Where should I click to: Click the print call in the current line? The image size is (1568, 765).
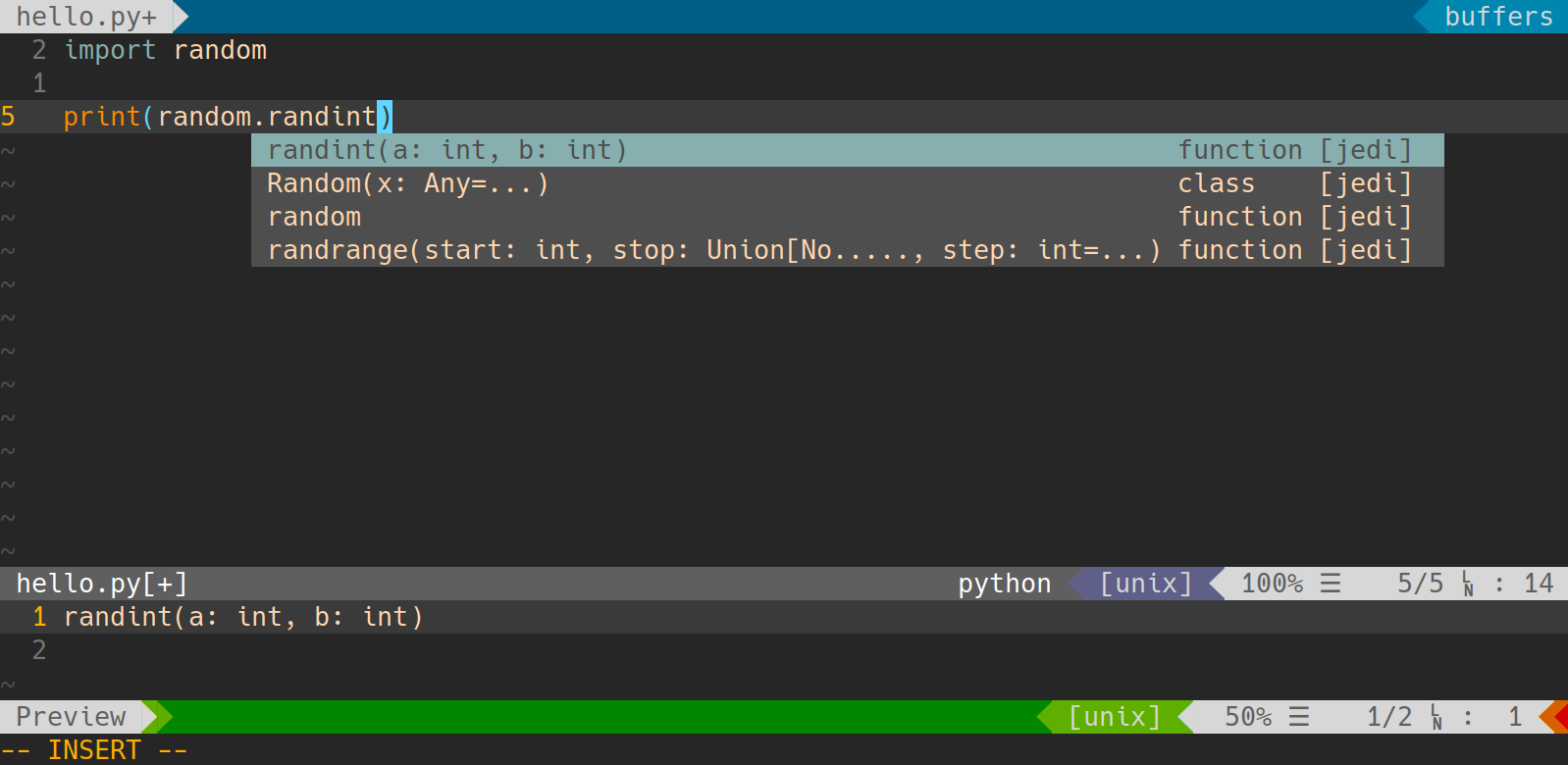pyautogui.click(x=102, y=117)
